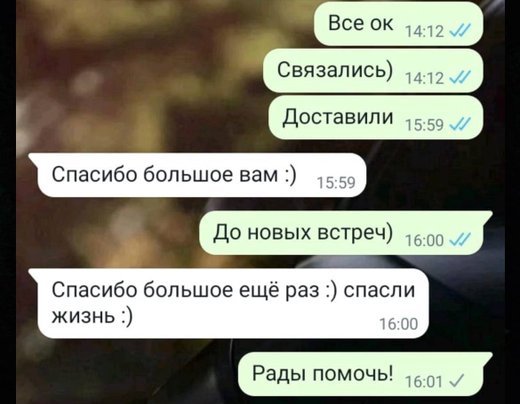Click the double check mark beside "Все ок"

[x=460, y=31]
